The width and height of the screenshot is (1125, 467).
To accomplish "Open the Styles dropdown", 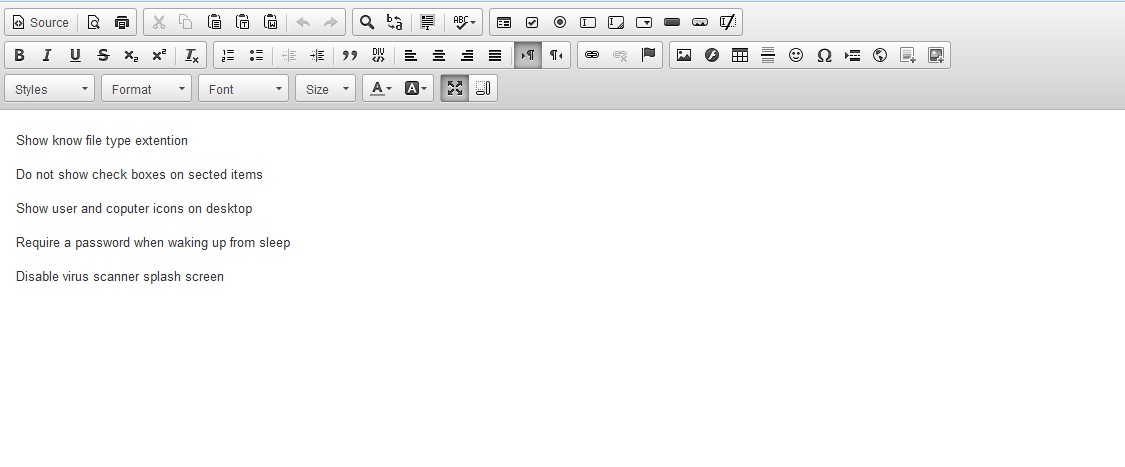I will [x=50, y=89].
